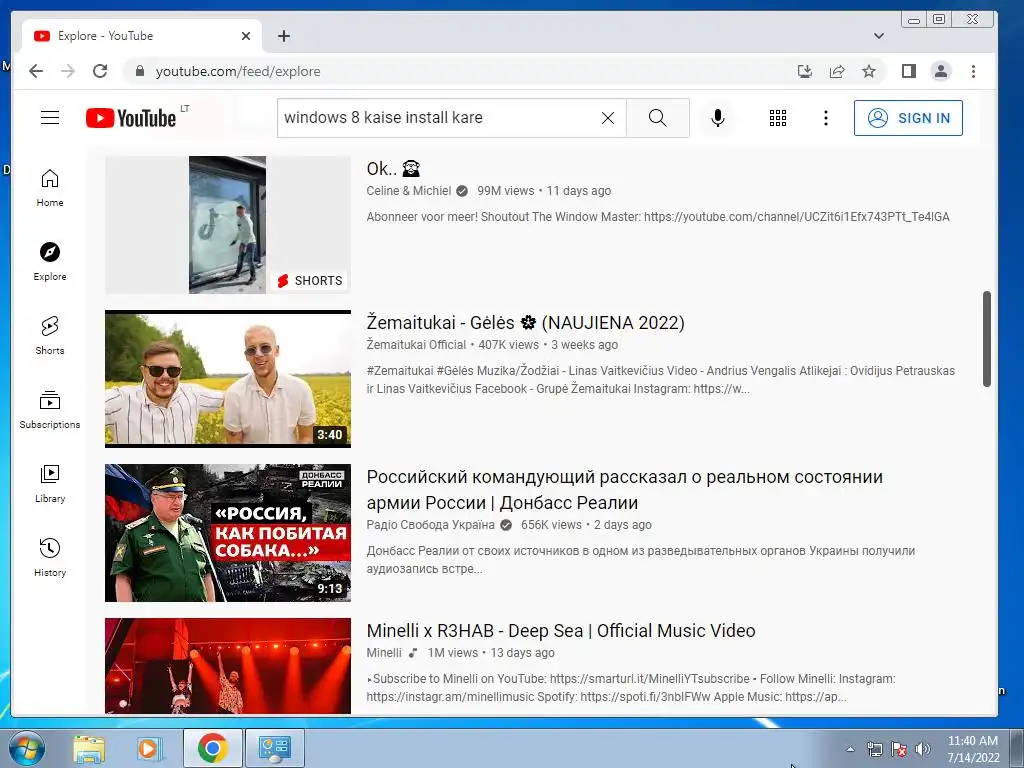Select the Explore - YouTube tab
Viewport: 1024px width, 768px height.
pos(140,36)
